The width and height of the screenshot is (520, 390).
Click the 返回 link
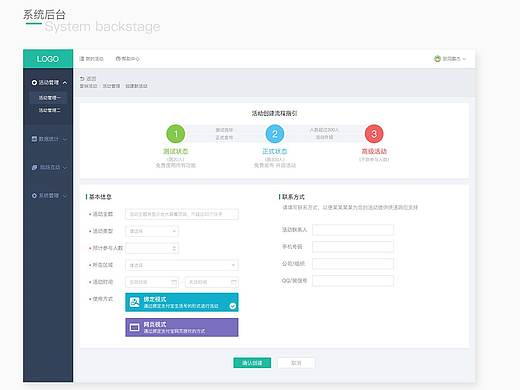(91, 79)
